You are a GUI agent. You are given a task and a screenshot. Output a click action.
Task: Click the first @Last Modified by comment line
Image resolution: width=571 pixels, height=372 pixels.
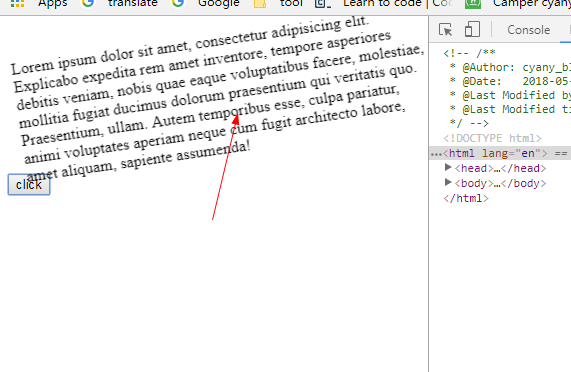510,95
